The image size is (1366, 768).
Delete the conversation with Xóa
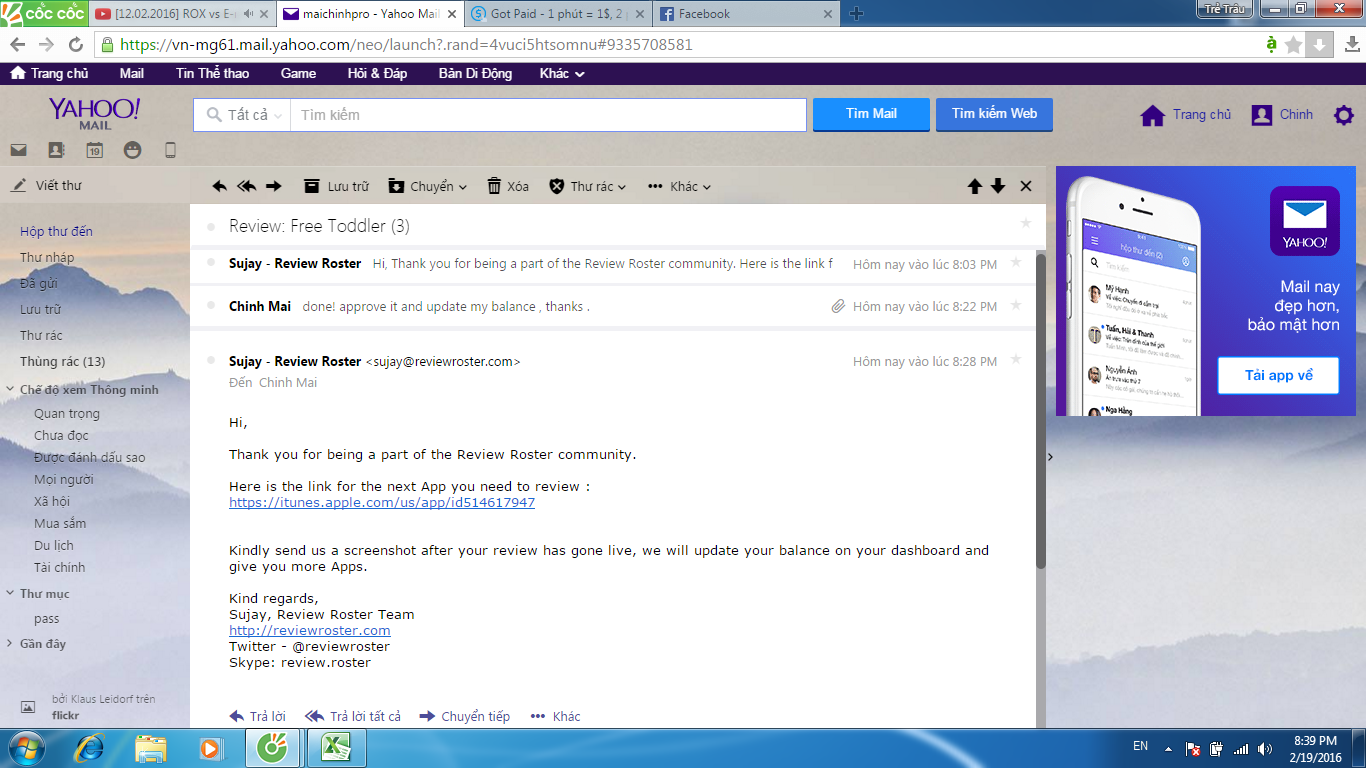pyautogui.click(x=508, y=186)
